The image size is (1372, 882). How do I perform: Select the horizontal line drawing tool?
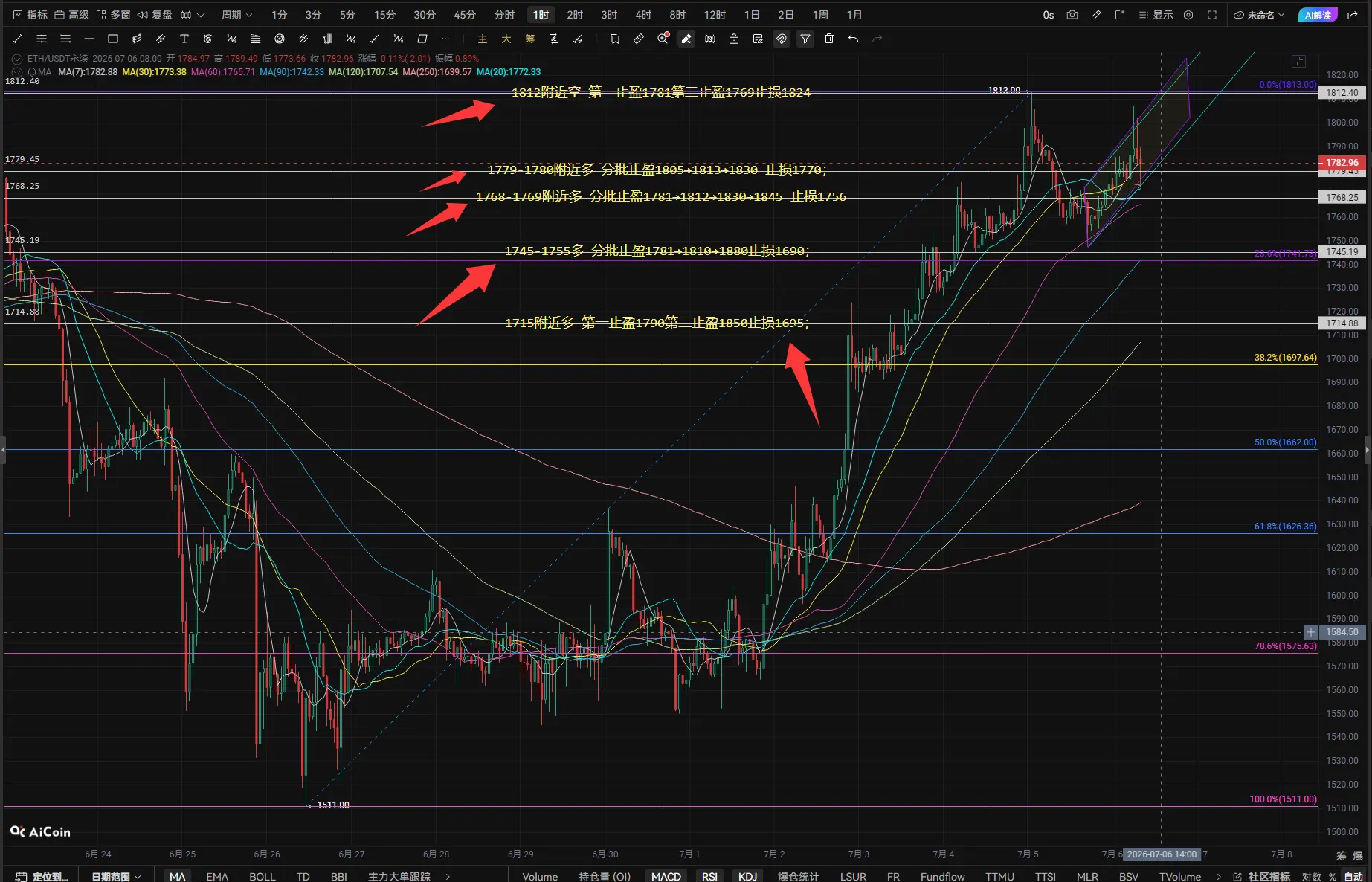(x=89, y=39)
